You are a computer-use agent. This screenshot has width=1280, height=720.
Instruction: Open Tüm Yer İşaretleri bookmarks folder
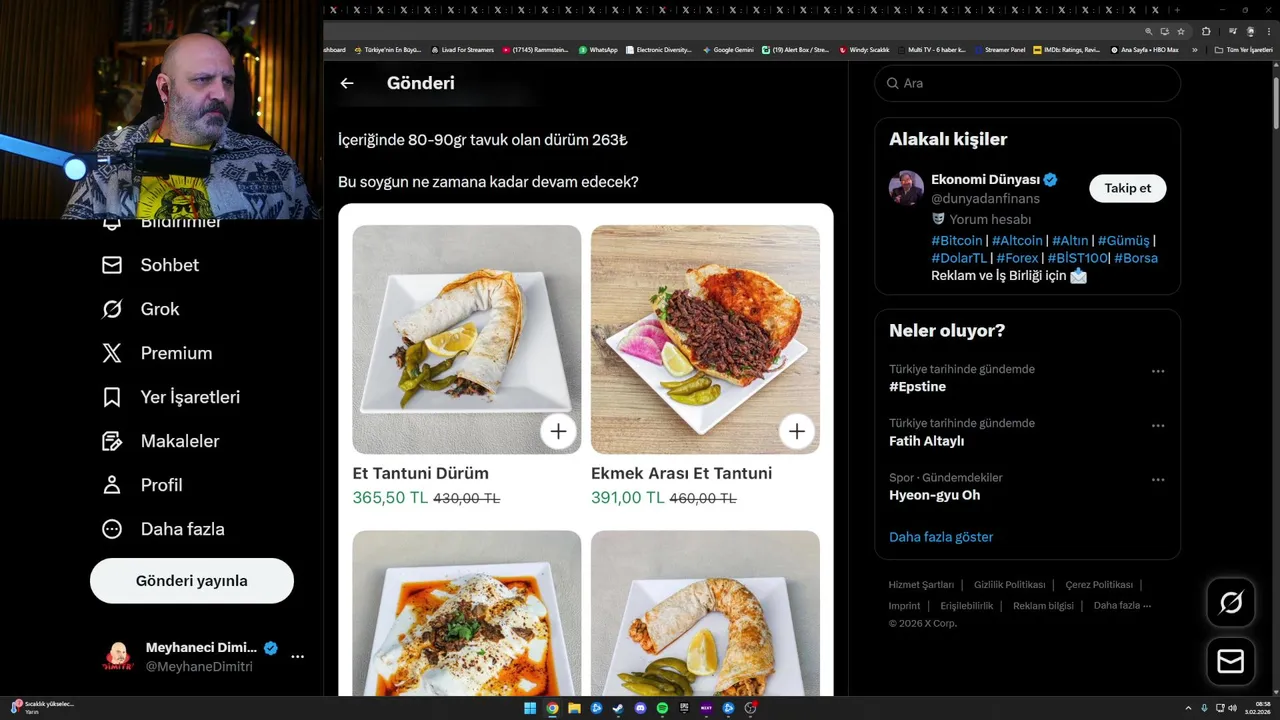(1244, 49)
